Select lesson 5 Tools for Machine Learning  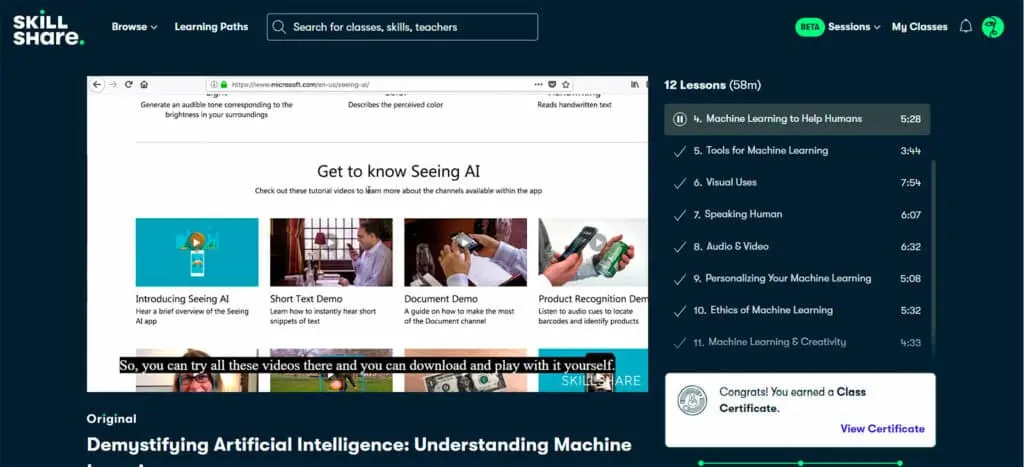pyautogui.click(x=797, y=151)
